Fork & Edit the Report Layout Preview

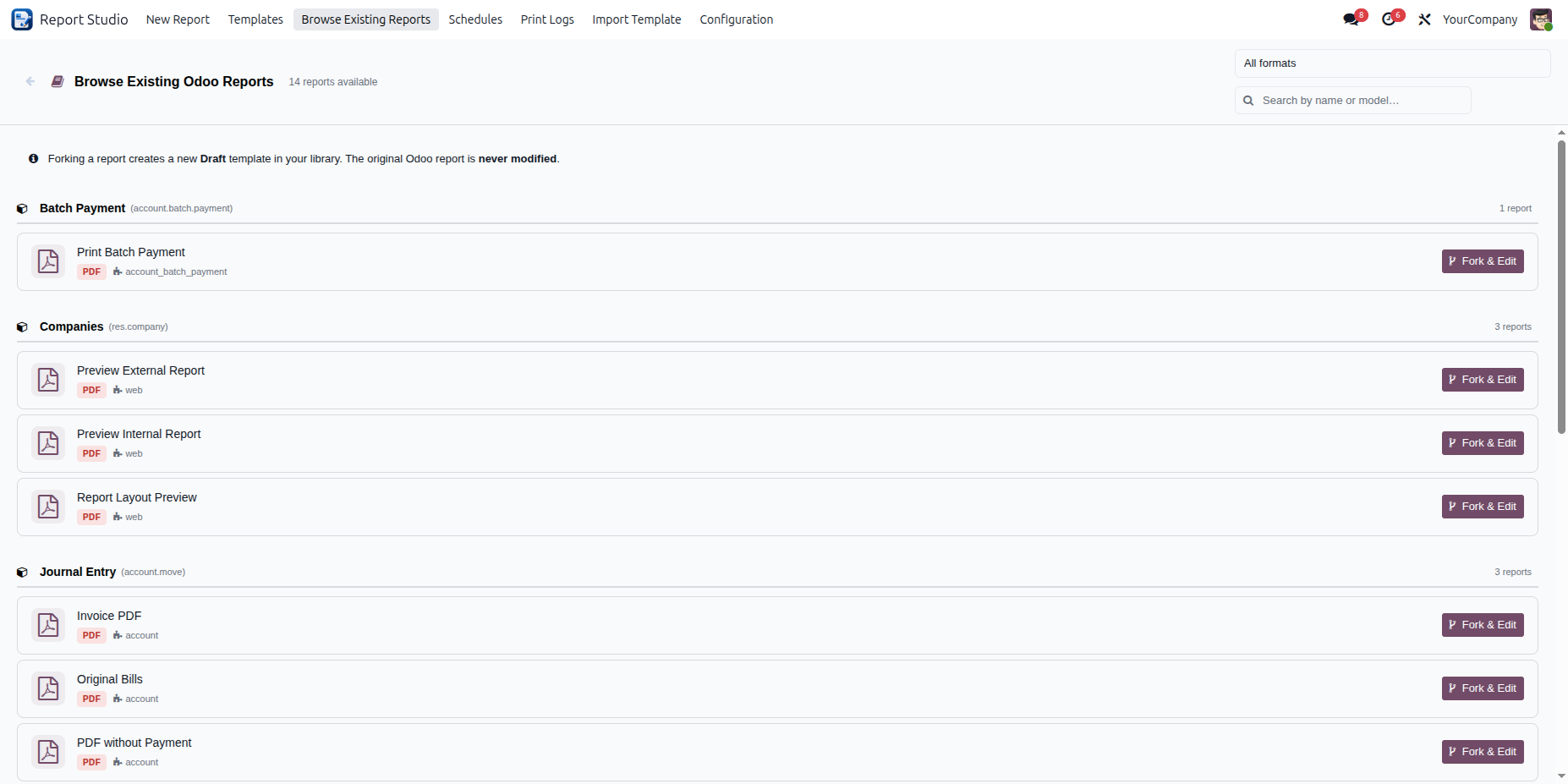[1483, 507]
